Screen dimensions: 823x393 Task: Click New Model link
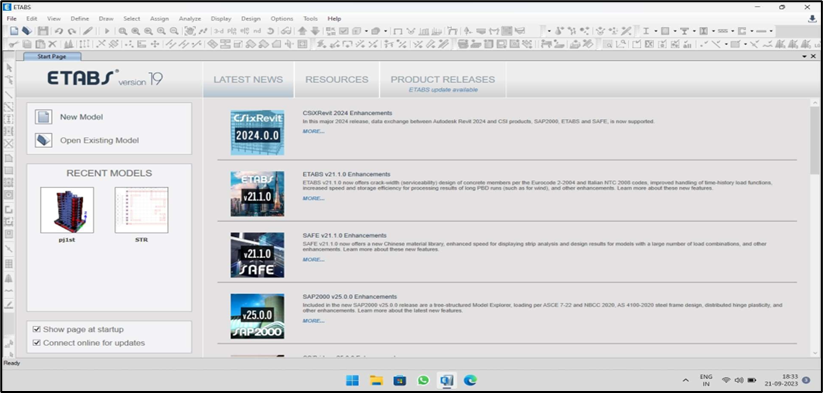[x=81, y=117]
